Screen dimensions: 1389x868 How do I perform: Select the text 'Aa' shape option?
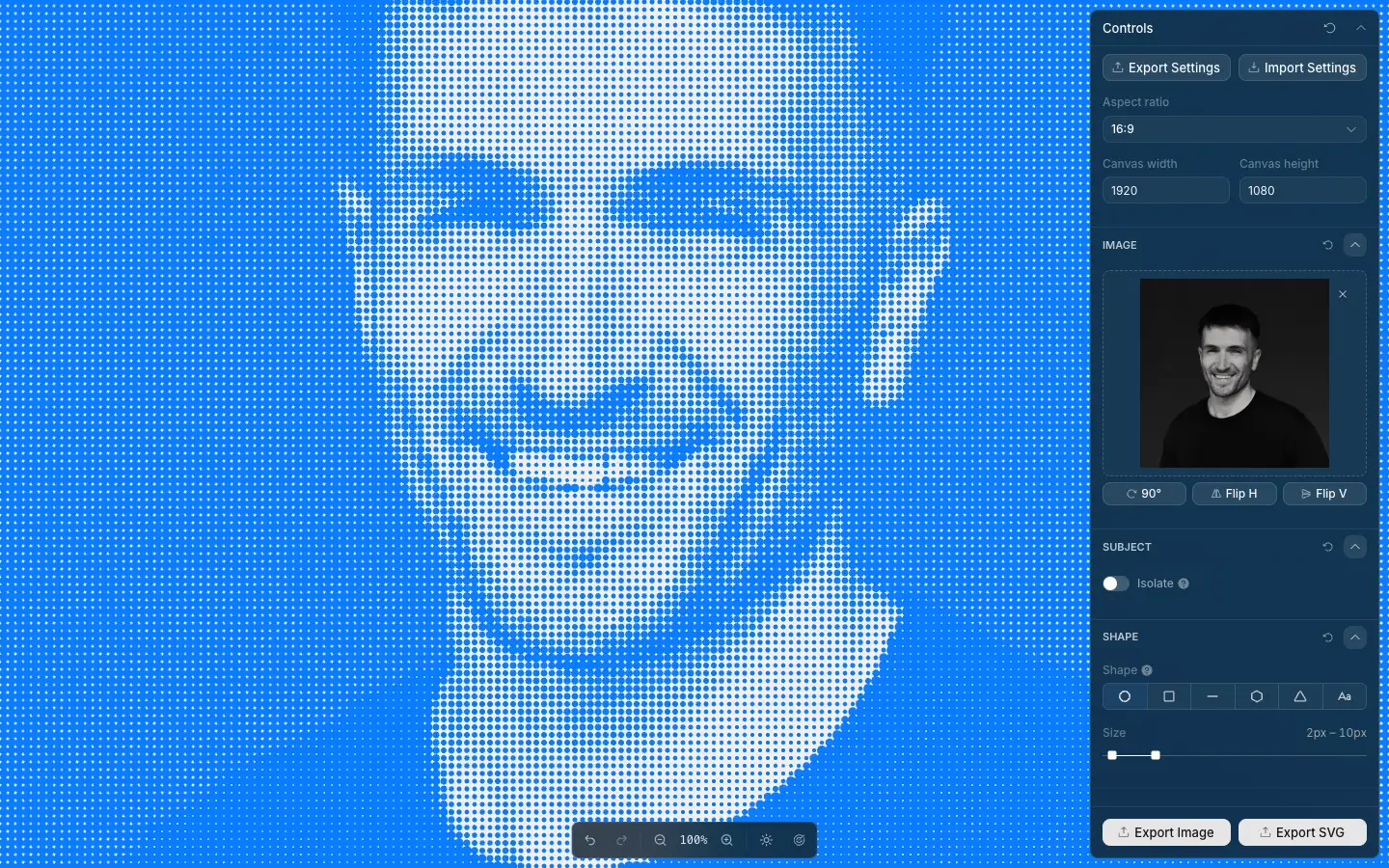[1345, 696]
